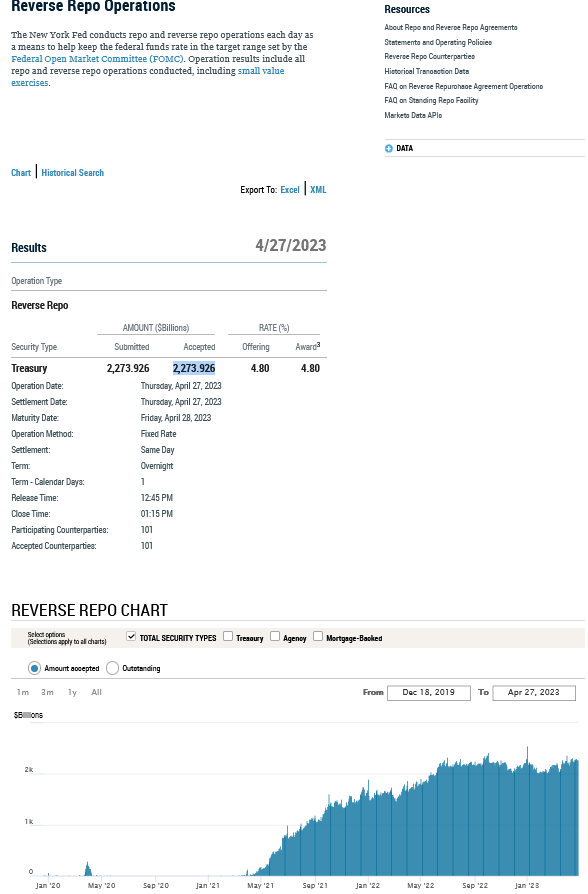Export results to Excel
The image size is (588, 894).
(x=290, y=190)
